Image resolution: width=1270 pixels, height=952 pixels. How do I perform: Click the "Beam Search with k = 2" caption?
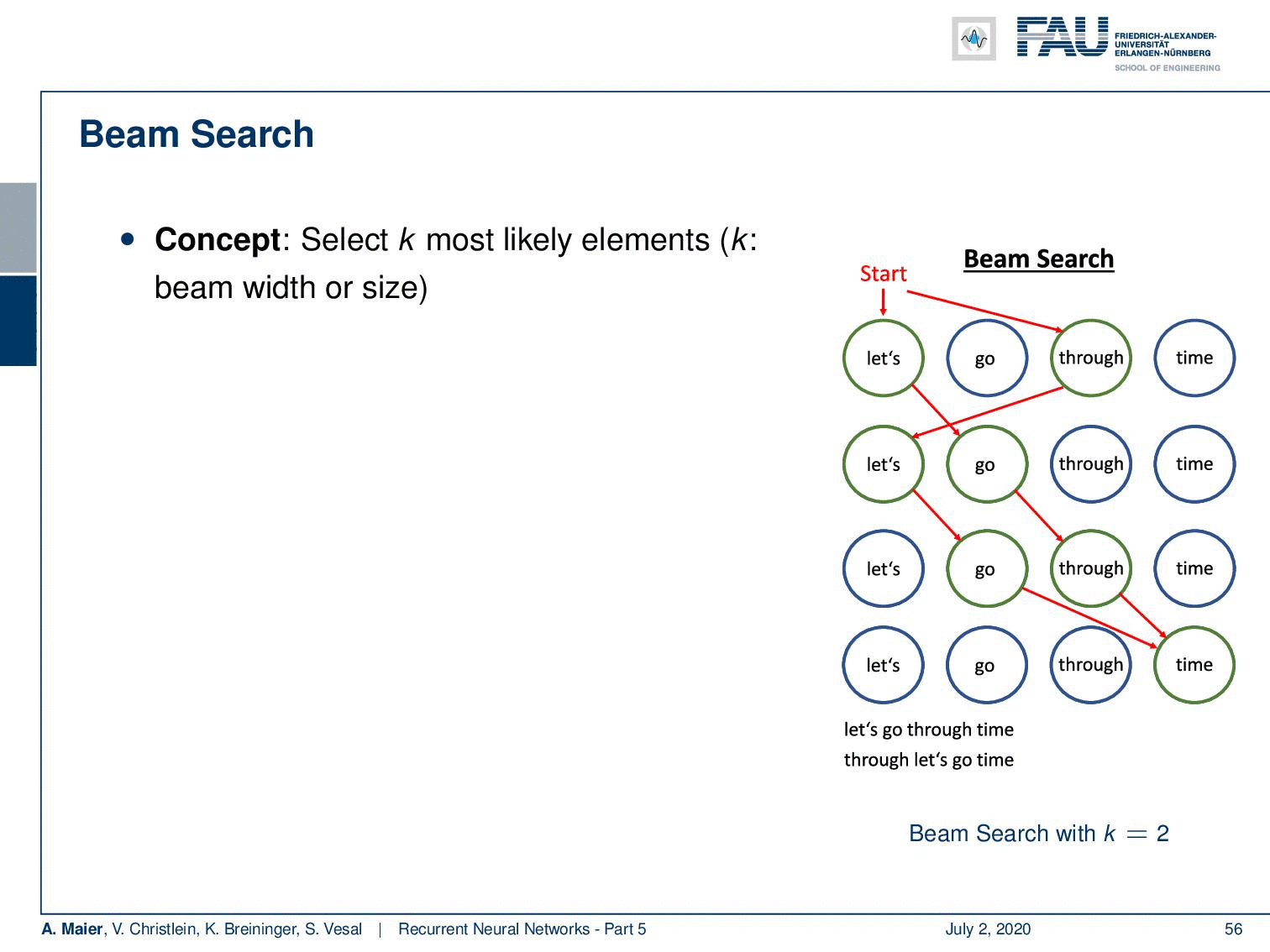tap(1039, 834)
